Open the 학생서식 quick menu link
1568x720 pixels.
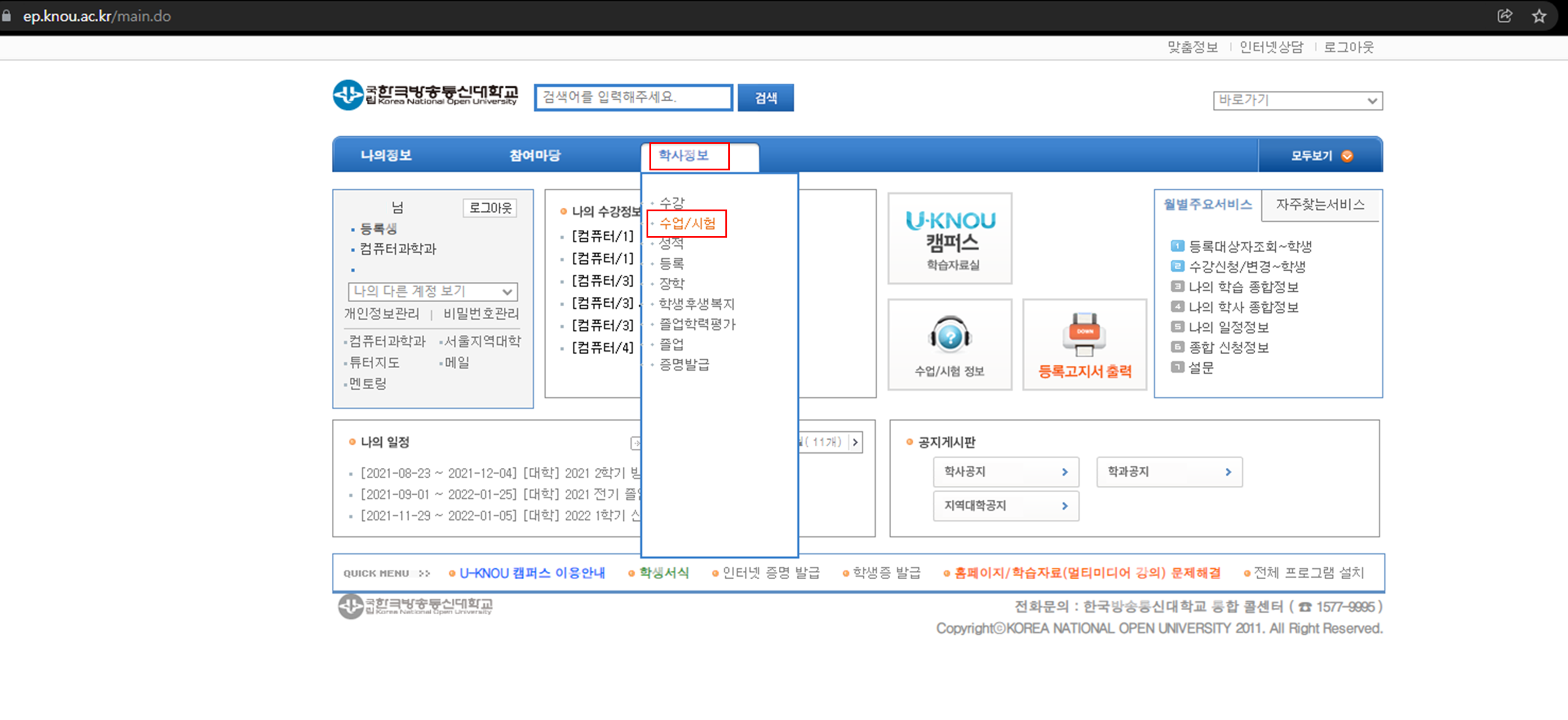pos(663,573)
